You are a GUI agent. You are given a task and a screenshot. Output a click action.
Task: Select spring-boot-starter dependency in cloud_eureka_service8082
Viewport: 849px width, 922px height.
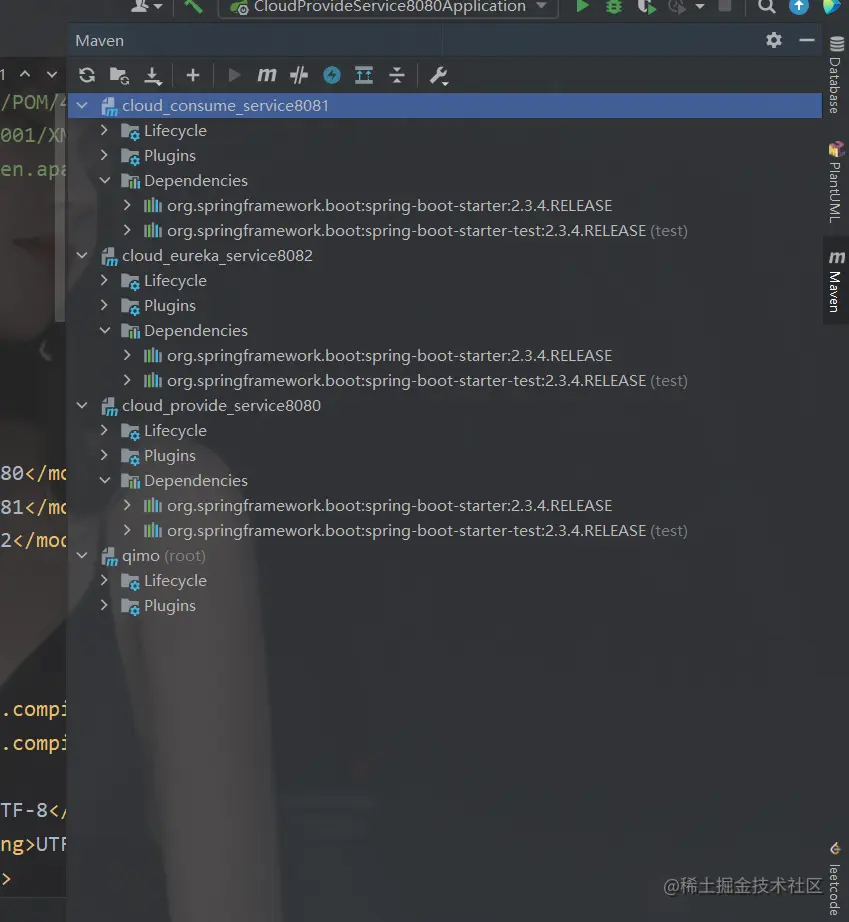[444, 356]
